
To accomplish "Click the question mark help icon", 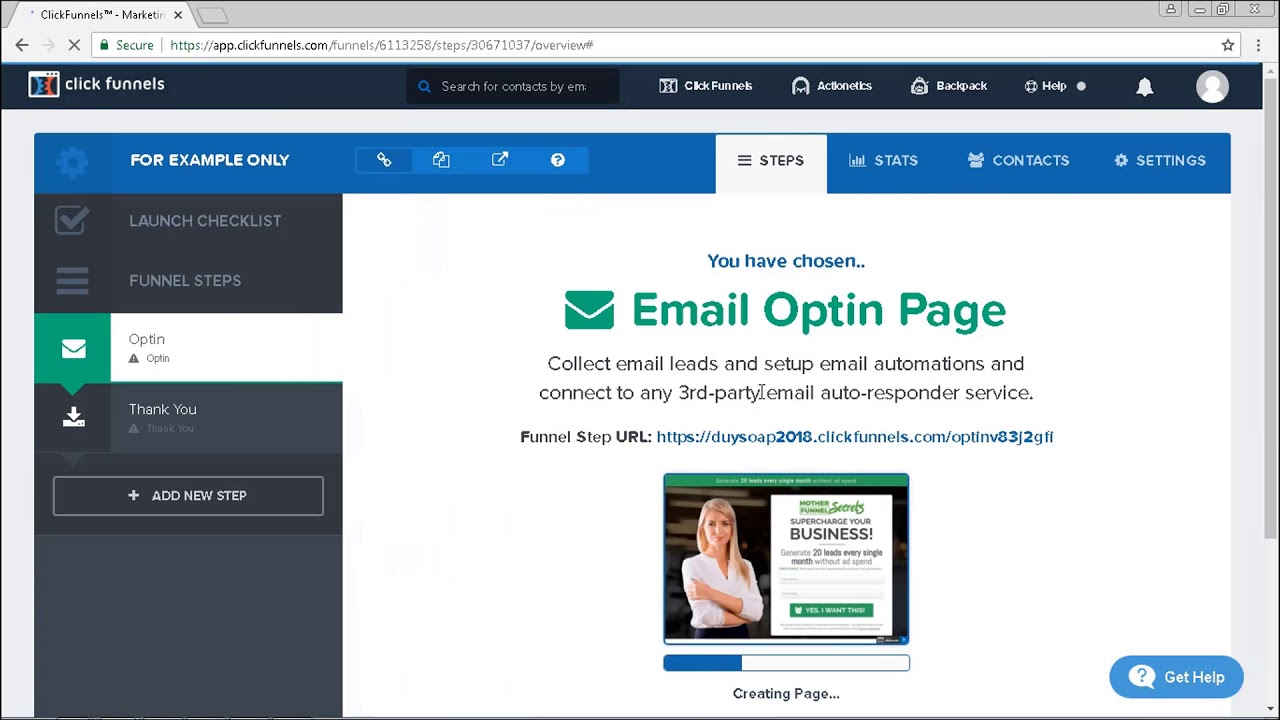I will 558,160.
